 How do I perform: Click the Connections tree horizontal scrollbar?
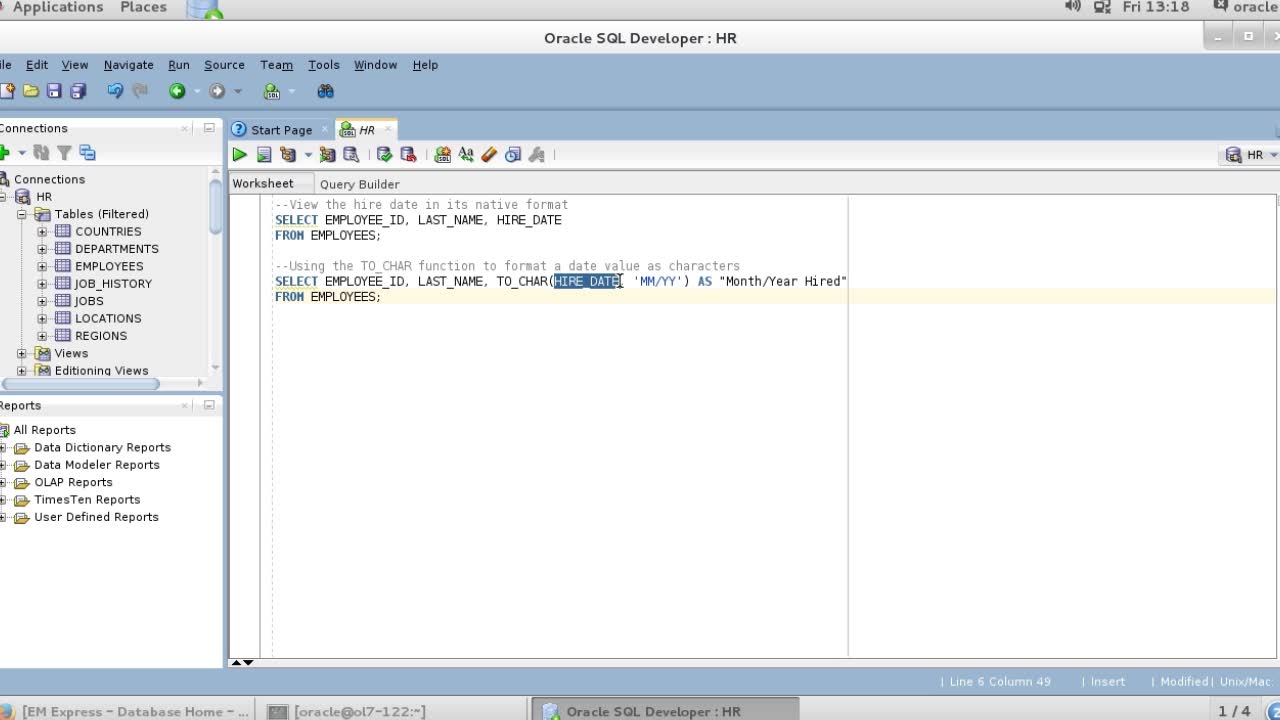click(x=80, y=383)
